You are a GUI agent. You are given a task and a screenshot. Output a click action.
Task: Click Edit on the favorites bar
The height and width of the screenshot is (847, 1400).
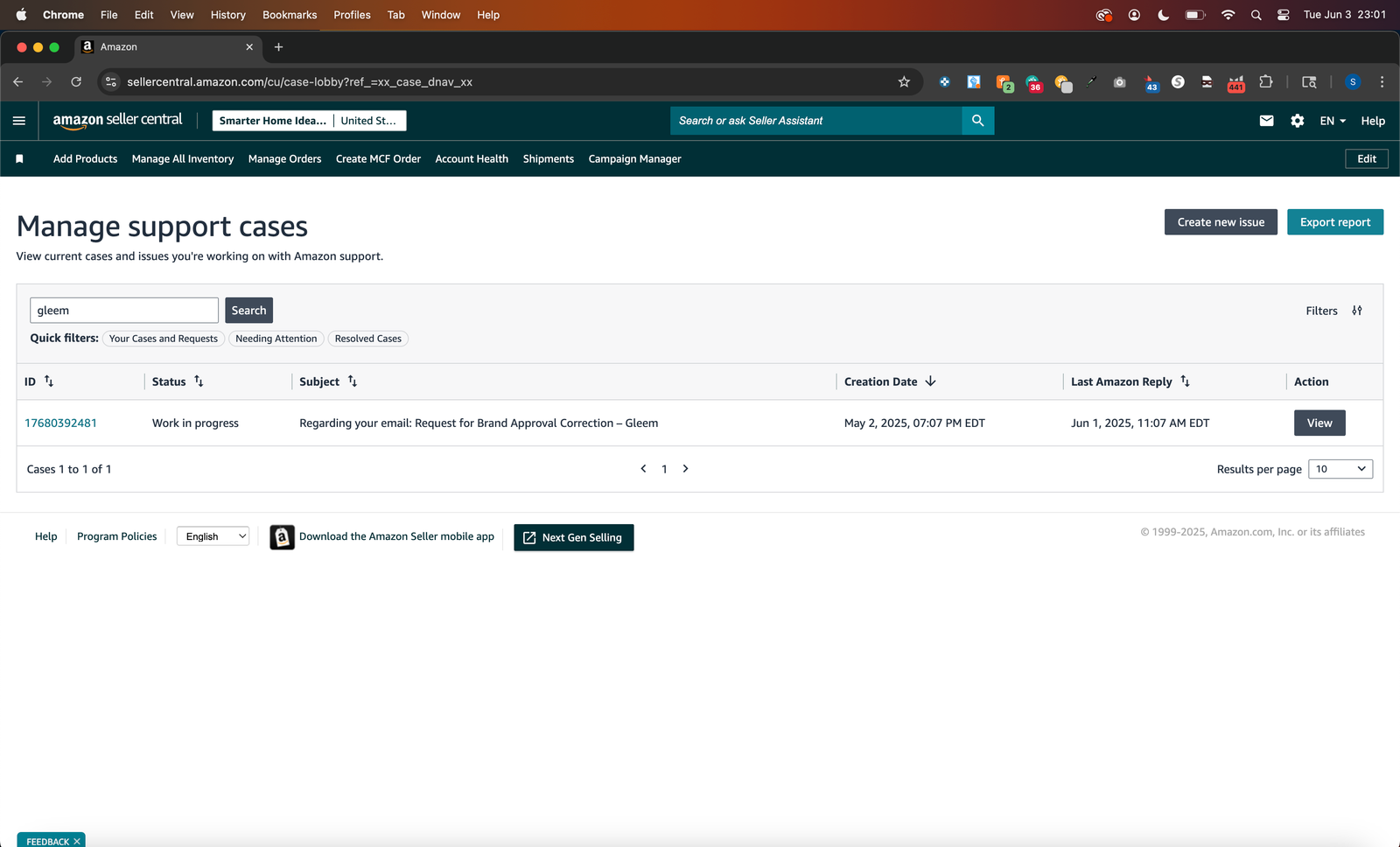point(1367,159)
